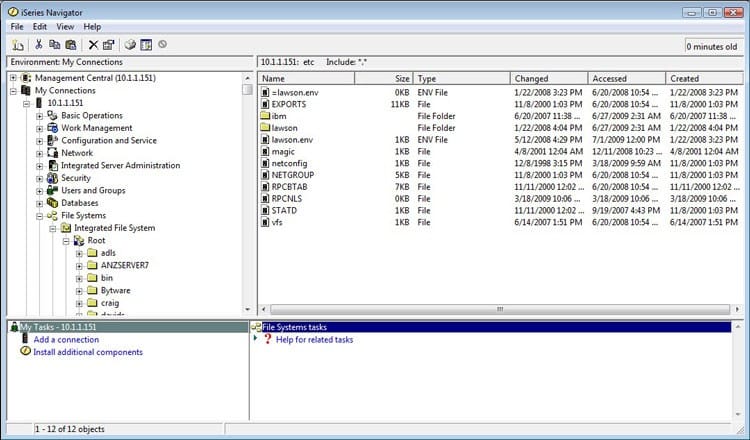
Task: Click the file list horizontal scrollbar thumb
Action: pos(499,309)
